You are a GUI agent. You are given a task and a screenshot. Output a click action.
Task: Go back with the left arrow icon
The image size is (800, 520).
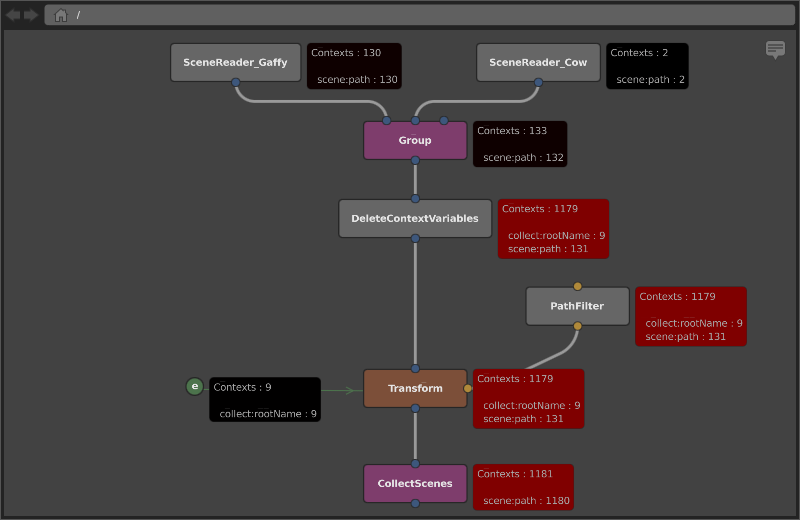[x=13, y=15]
